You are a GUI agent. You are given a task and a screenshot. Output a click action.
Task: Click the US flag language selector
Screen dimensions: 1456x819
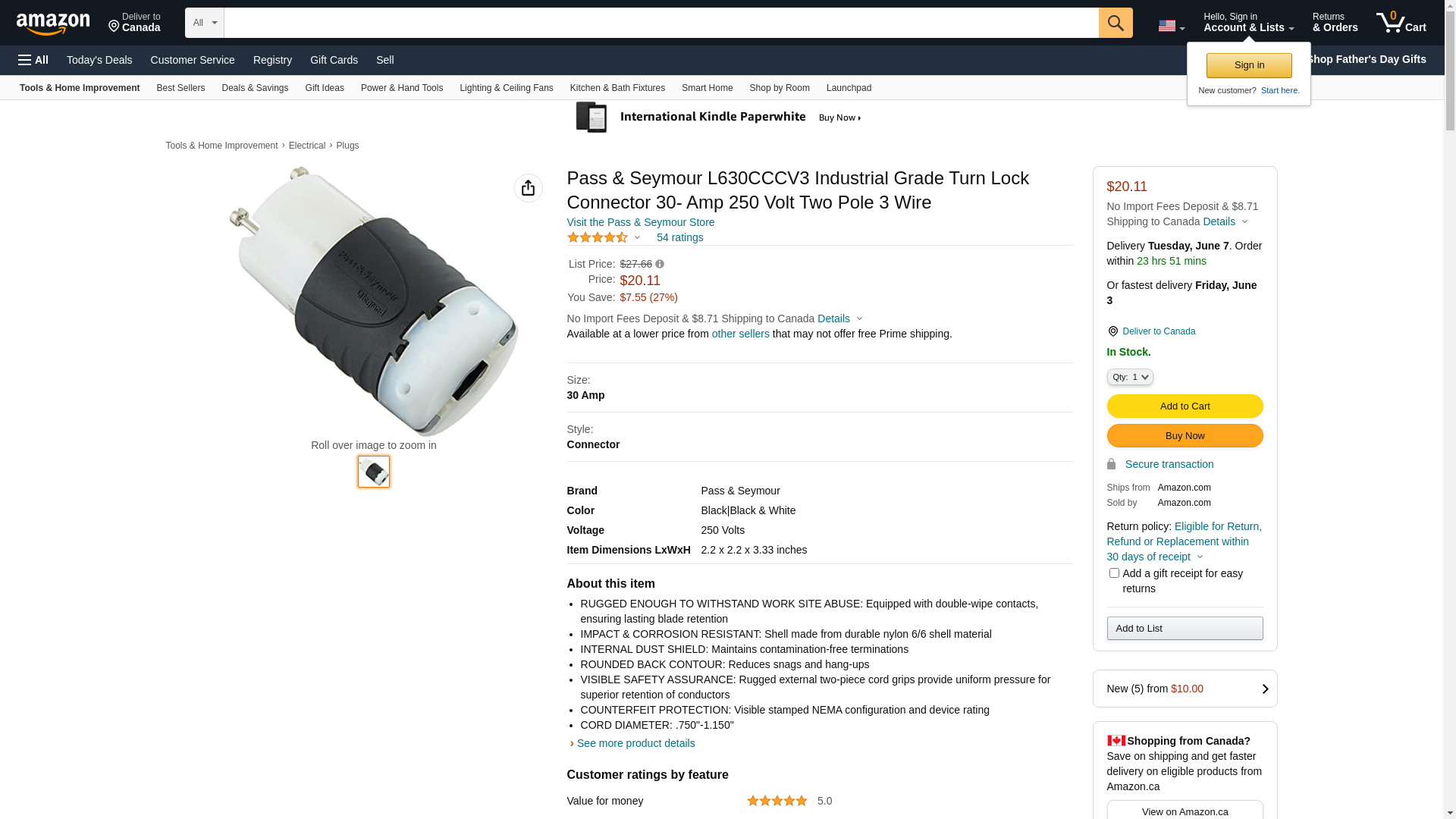coord(1170,27)
